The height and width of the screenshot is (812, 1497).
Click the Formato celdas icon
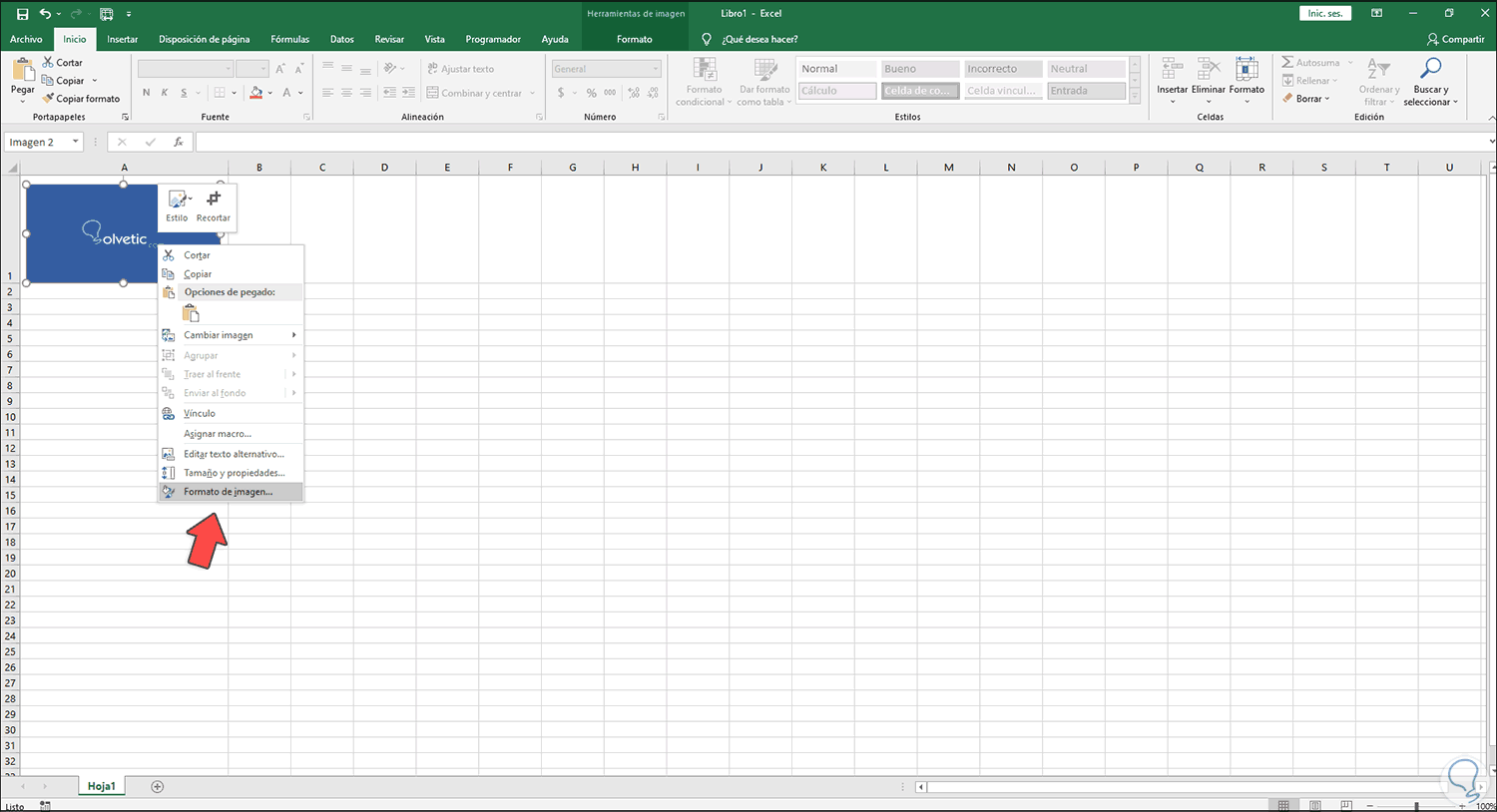(x=1247, y=69)
